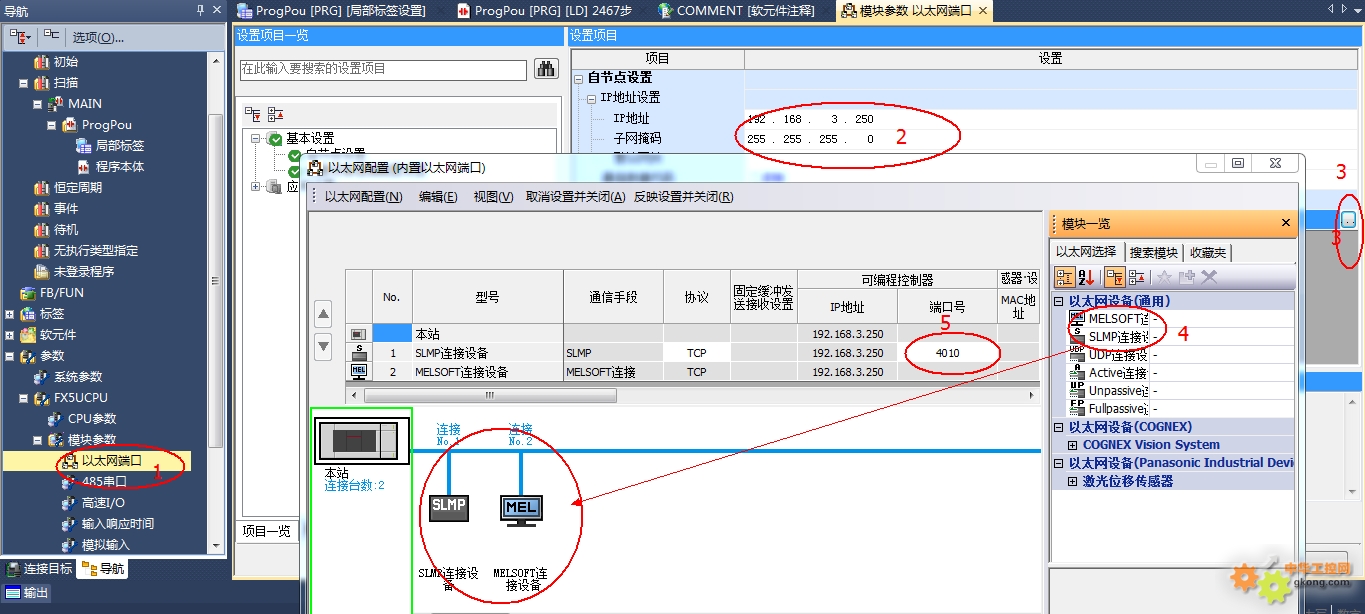Close the 模块一览 panel

(x=1286, y=223)
